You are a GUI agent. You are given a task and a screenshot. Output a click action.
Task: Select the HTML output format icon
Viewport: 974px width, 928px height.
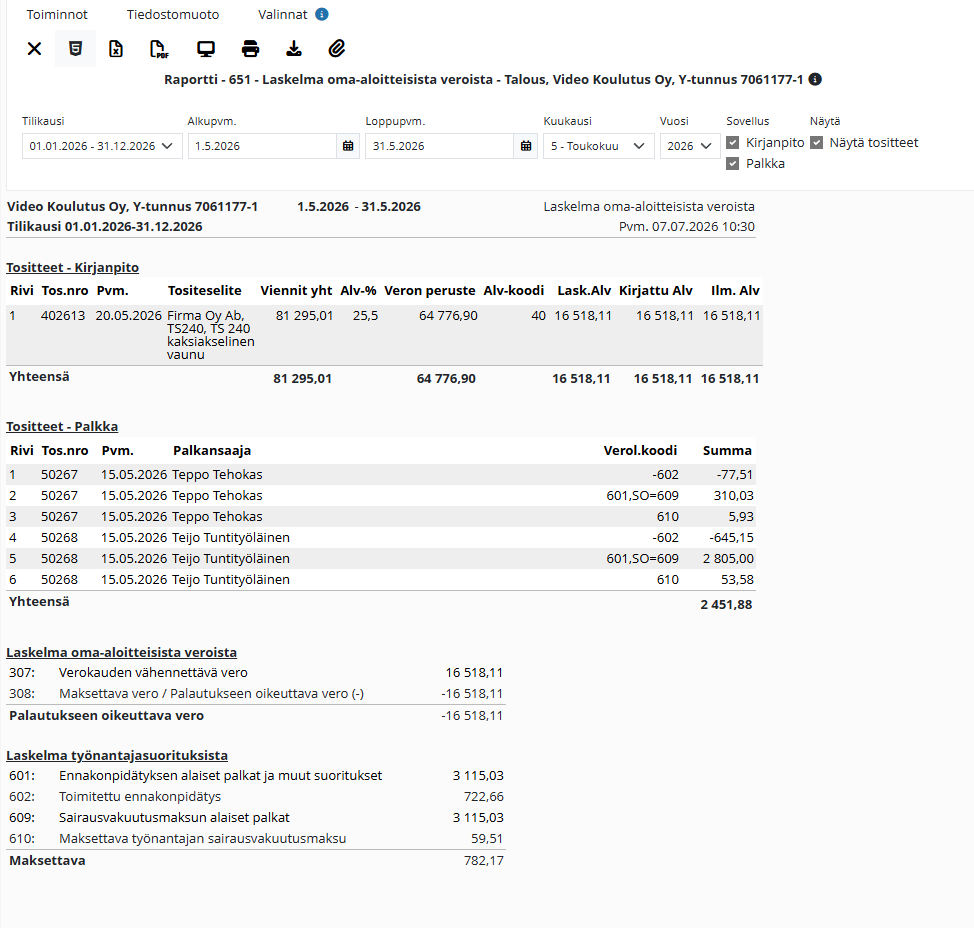pos(75,48)
